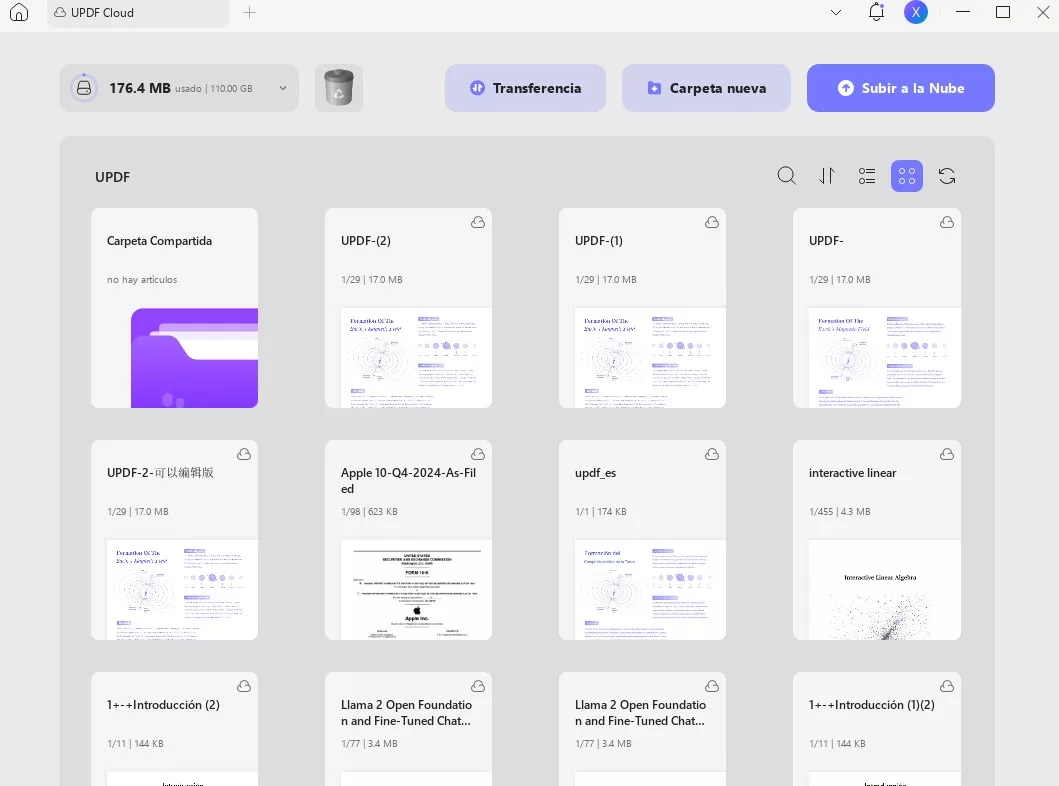Screen dimensions: 1059x786
Task: Open a new tab with plus icon
Action: pos(249,12)
